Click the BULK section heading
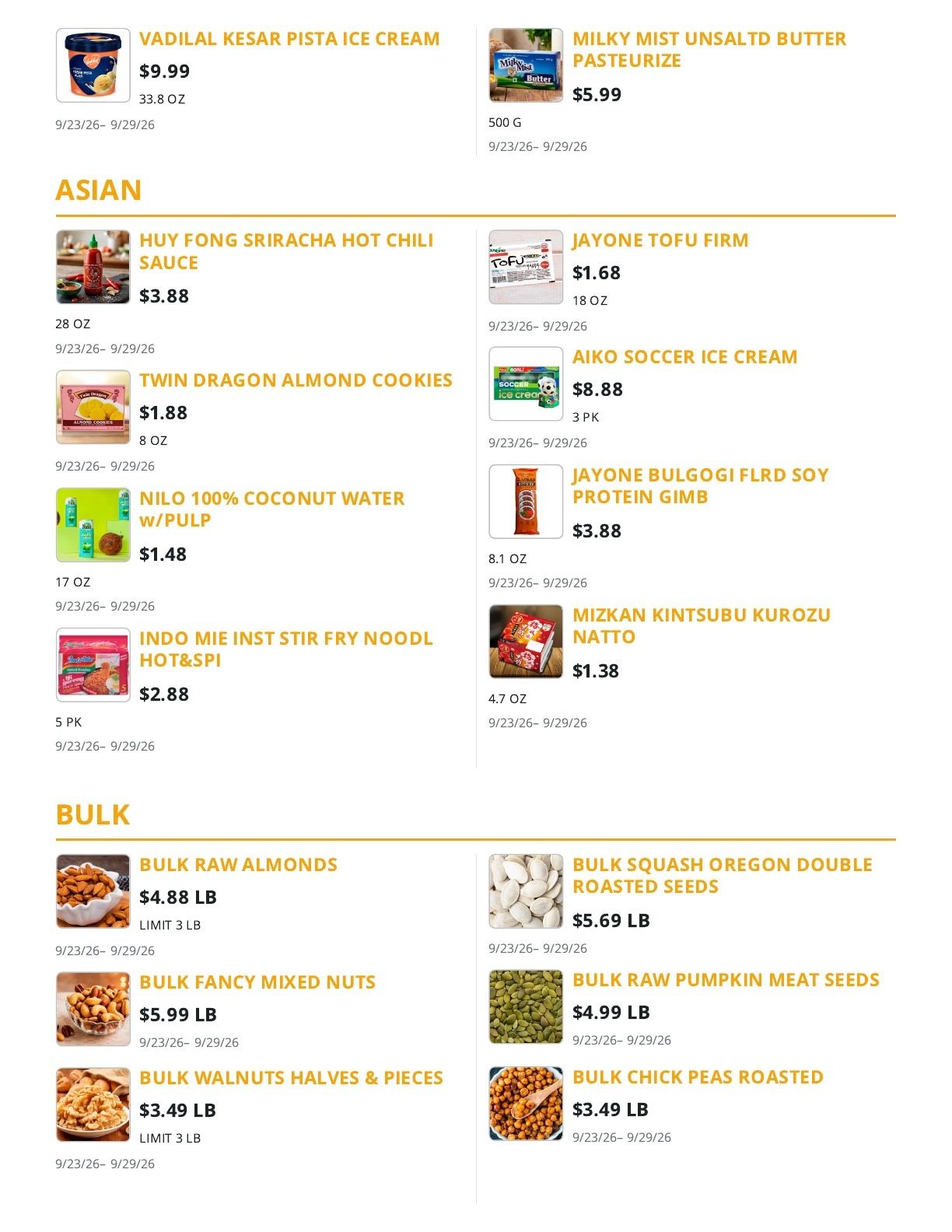 pos(93,814)
